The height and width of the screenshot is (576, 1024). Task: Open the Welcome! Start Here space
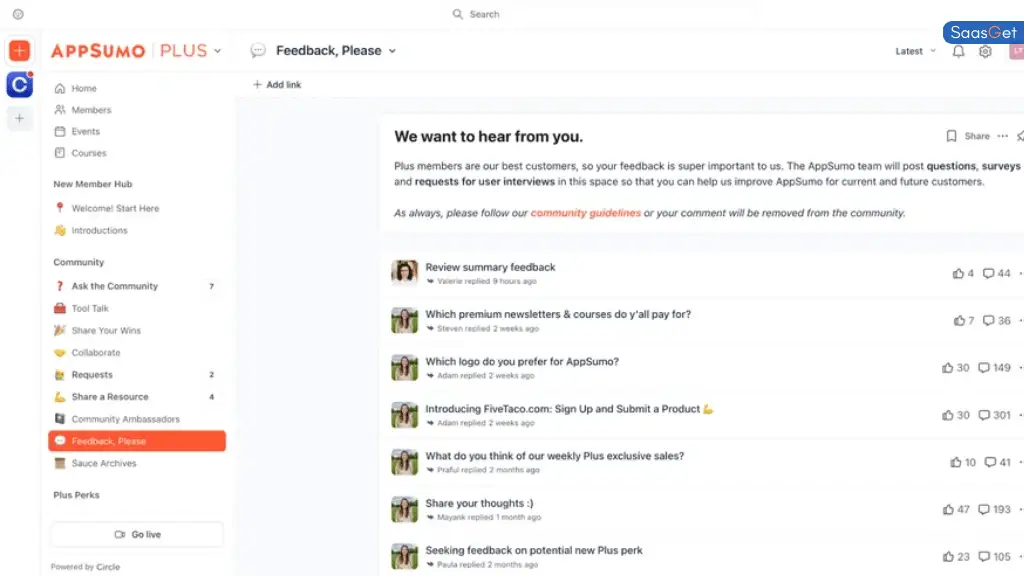coord(136,208)
